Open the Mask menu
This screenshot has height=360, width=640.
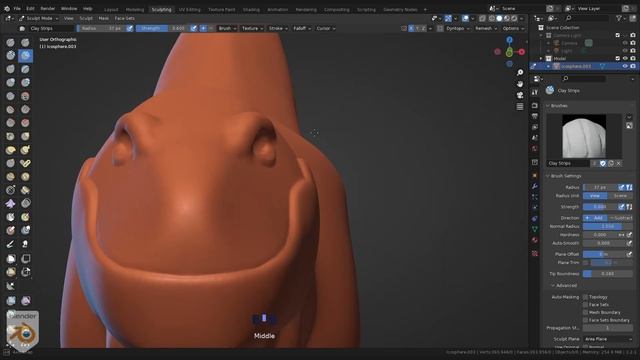pos(104,18)
